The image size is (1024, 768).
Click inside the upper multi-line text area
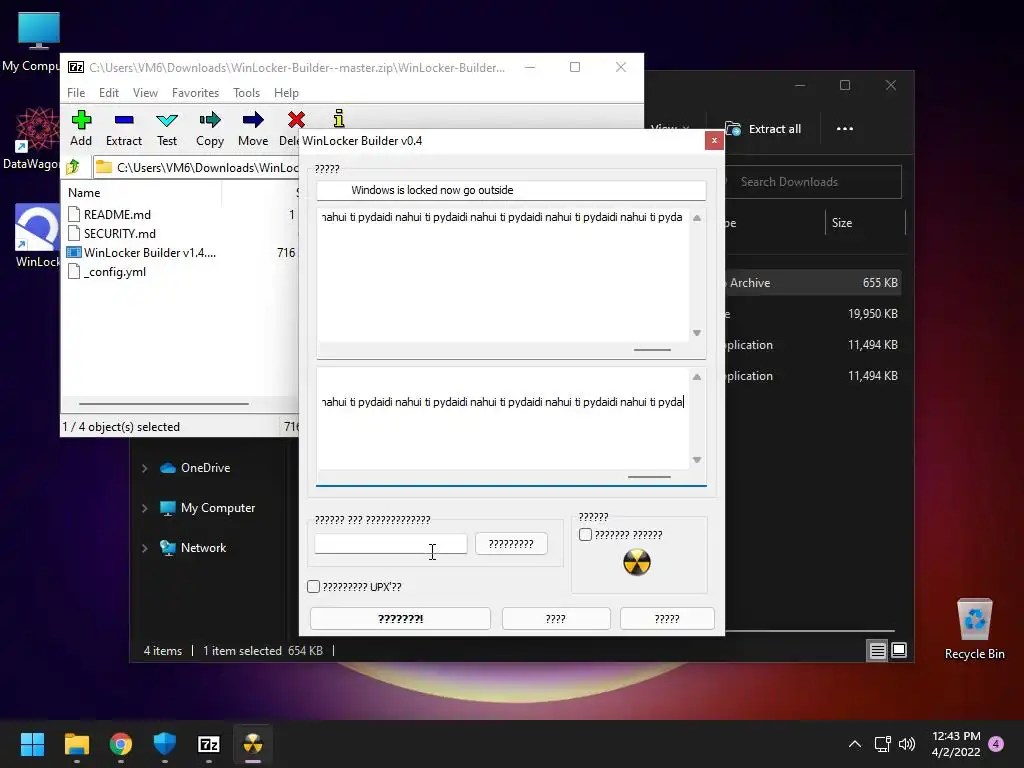(x=503, y=274)
